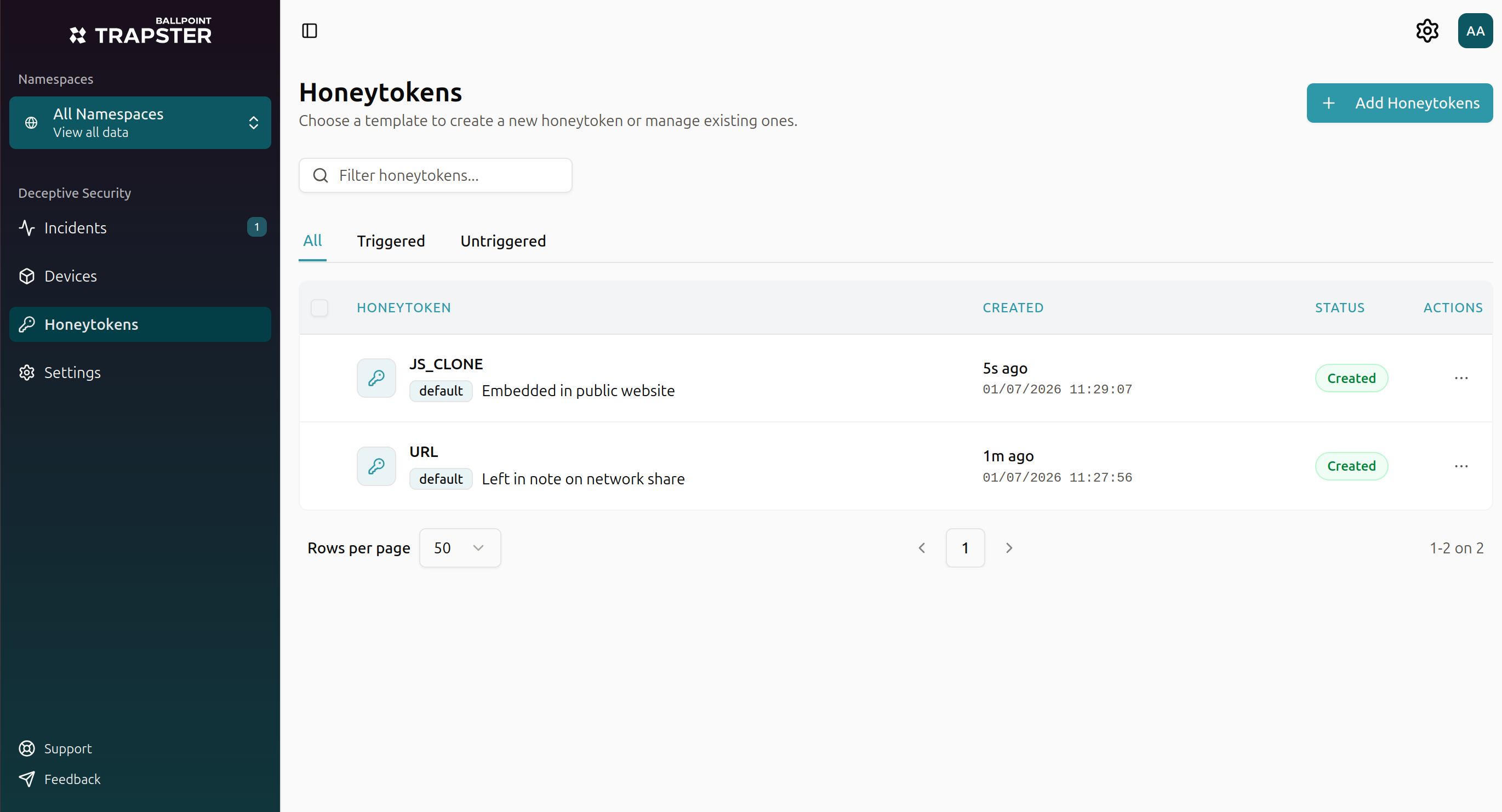Switch to the Triggered tab

[391, 241]
